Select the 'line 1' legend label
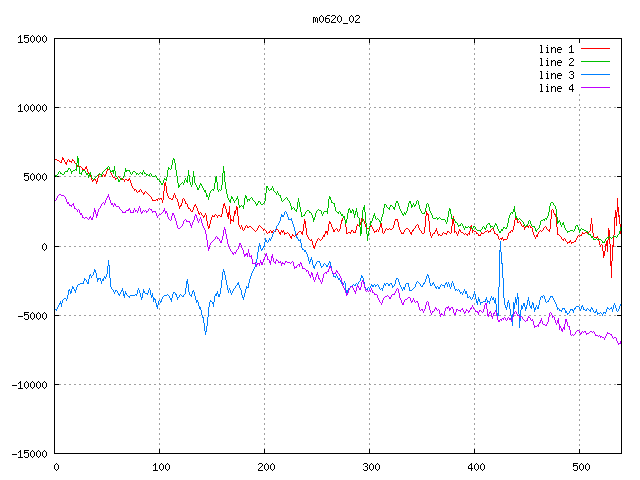The width and height of the screenshot is (640, 480). pyautogui.click(x=556, y=49)
